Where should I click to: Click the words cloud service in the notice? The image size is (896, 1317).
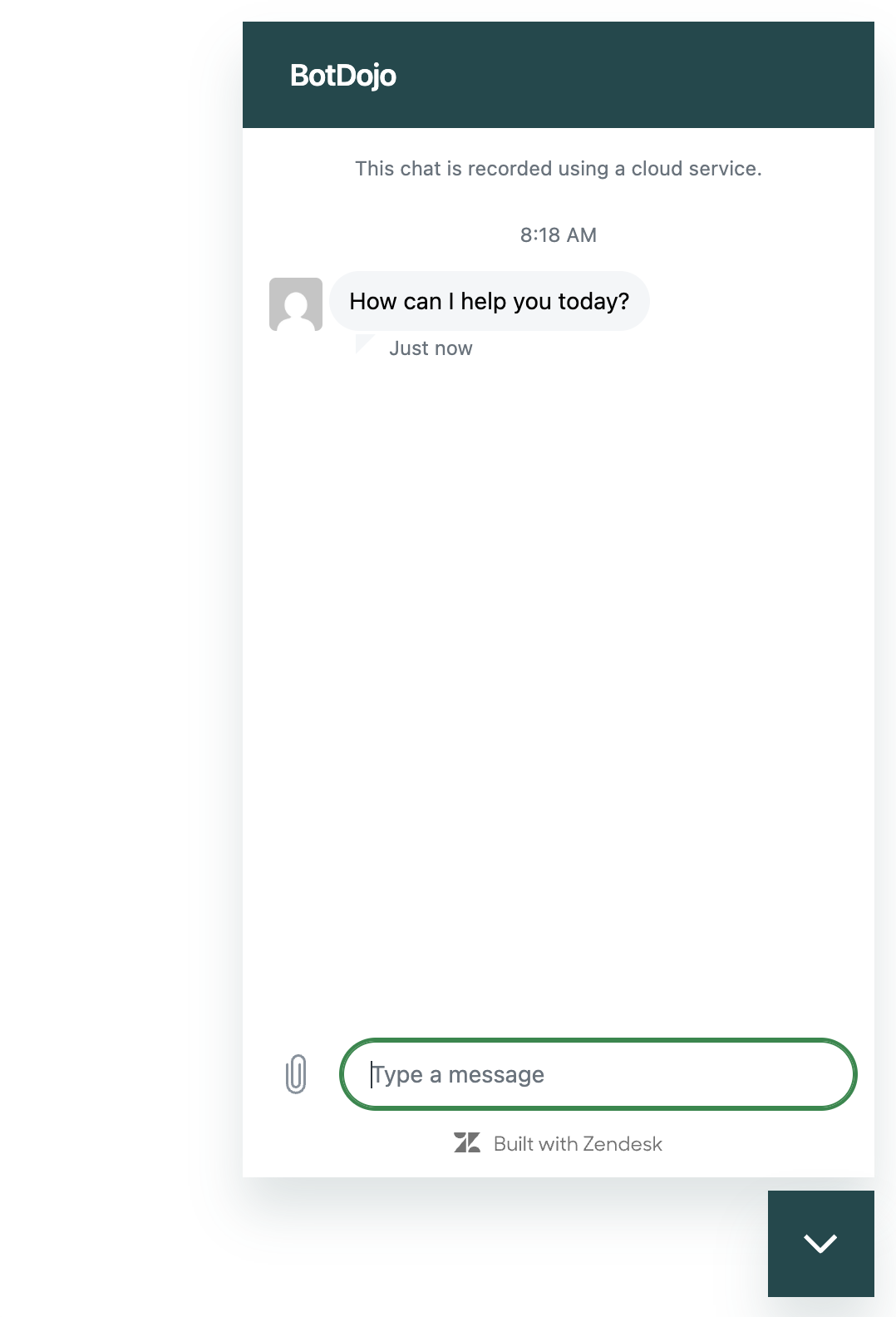tap(697, 169)
